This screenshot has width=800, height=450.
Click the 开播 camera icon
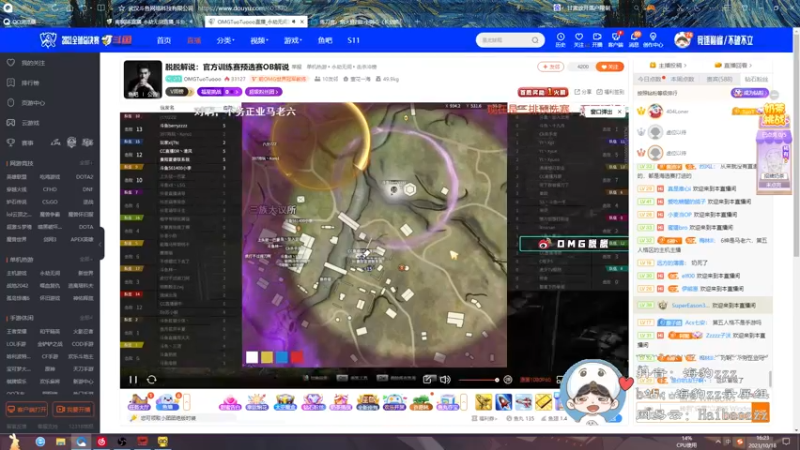click(x=597, y=40)
